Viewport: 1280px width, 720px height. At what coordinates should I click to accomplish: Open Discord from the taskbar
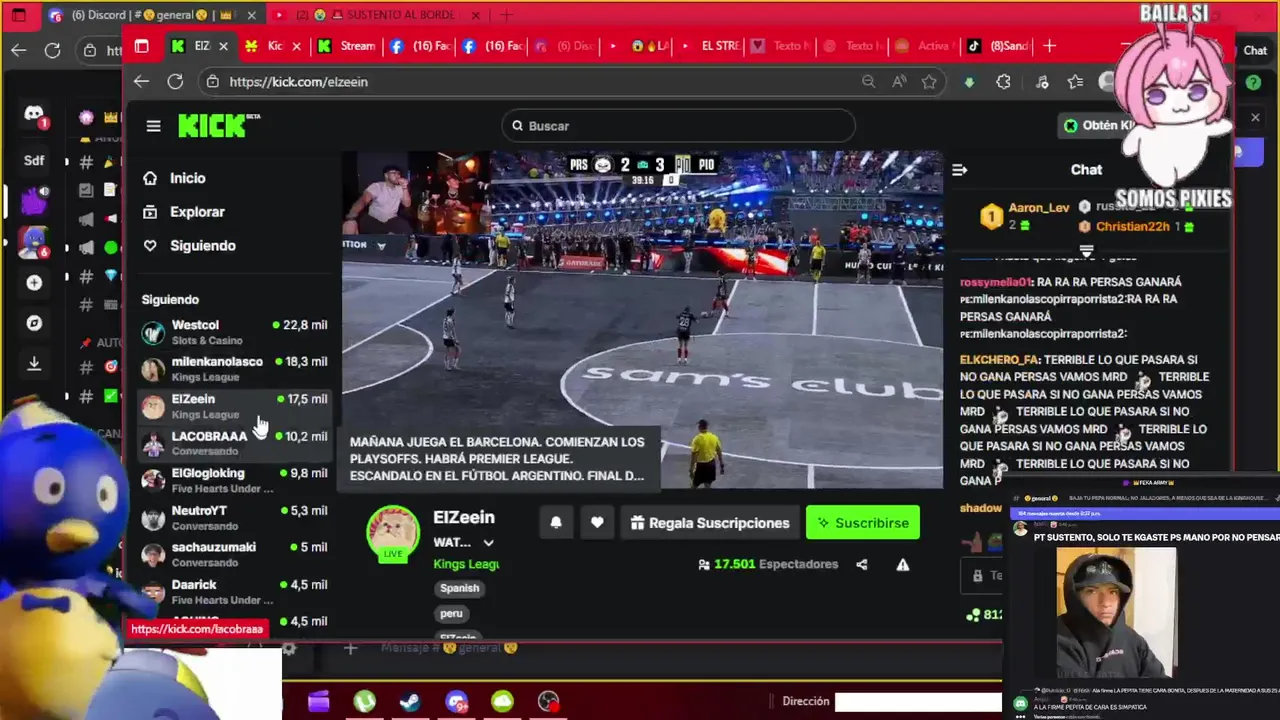pos(457,702)
